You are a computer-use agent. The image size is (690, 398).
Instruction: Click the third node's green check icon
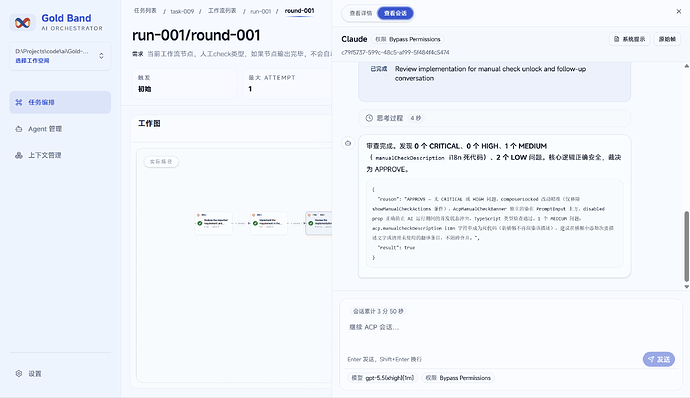pyautogui.click(x=311, y=223)
